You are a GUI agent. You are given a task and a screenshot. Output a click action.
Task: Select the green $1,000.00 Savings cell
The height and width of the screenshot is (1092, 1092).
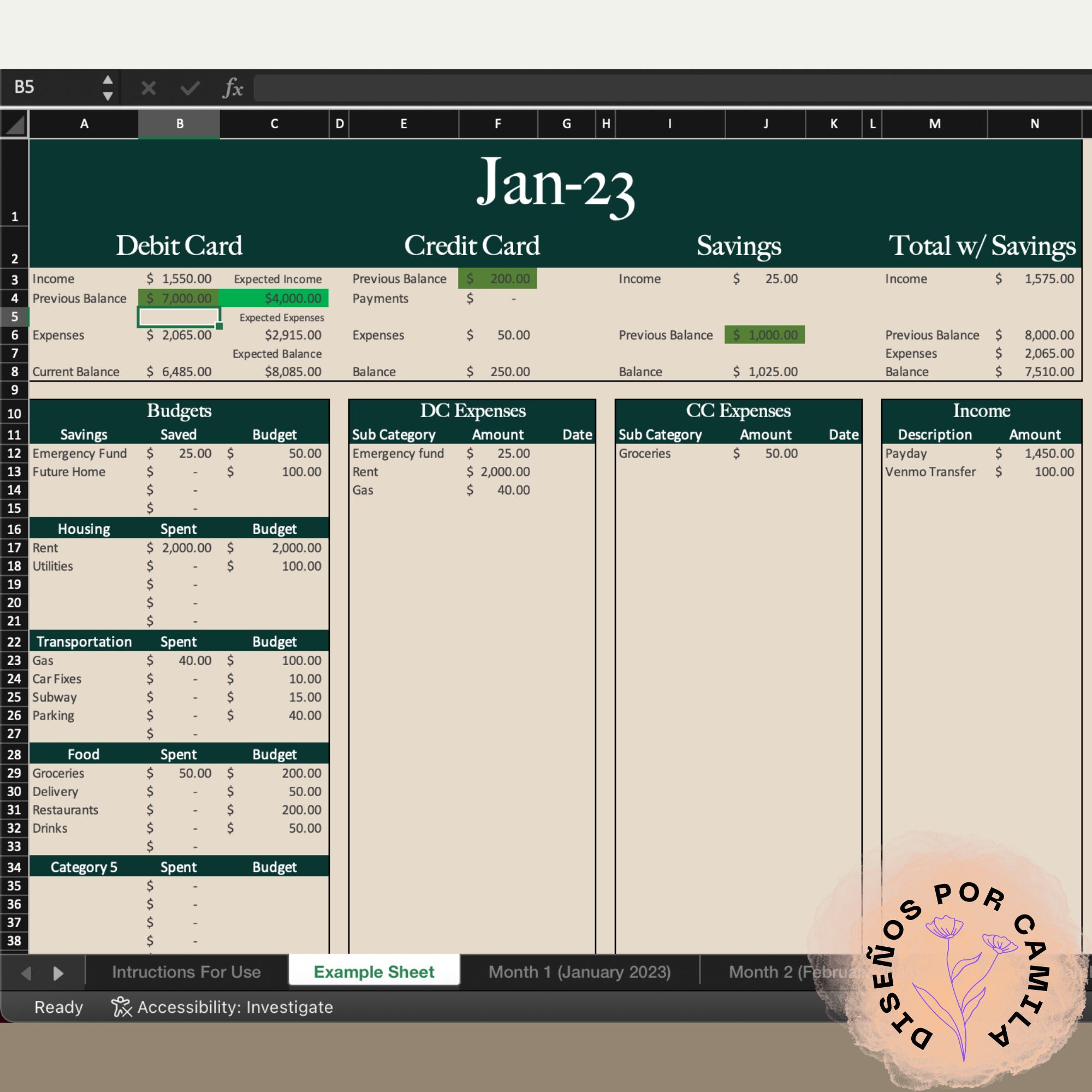pyautogui.click(x=764, y=335)
